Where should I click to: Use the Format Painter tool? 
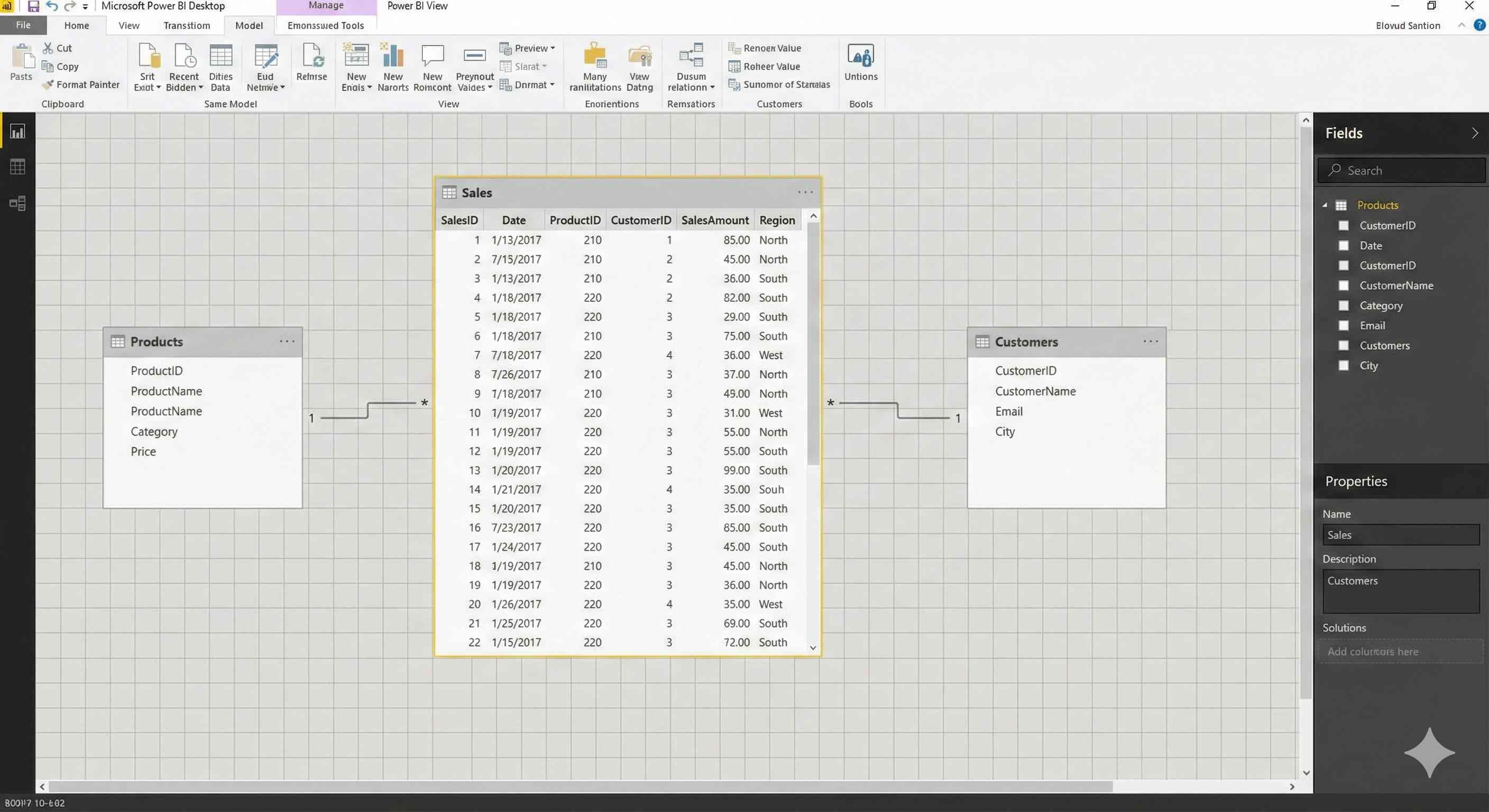(81, 85)
